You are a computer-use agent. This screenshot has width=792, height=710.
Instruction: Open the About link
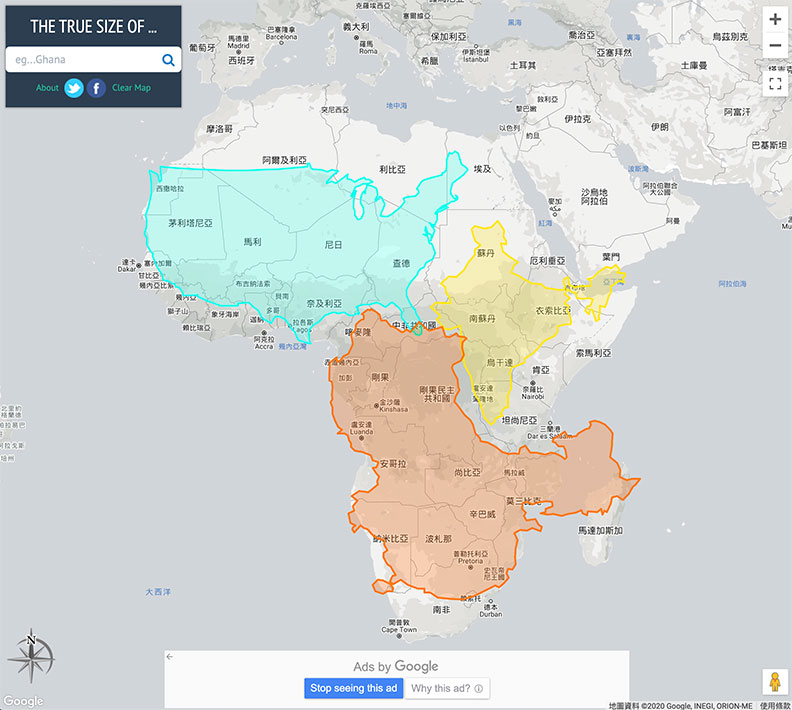(x=47, y=88)
